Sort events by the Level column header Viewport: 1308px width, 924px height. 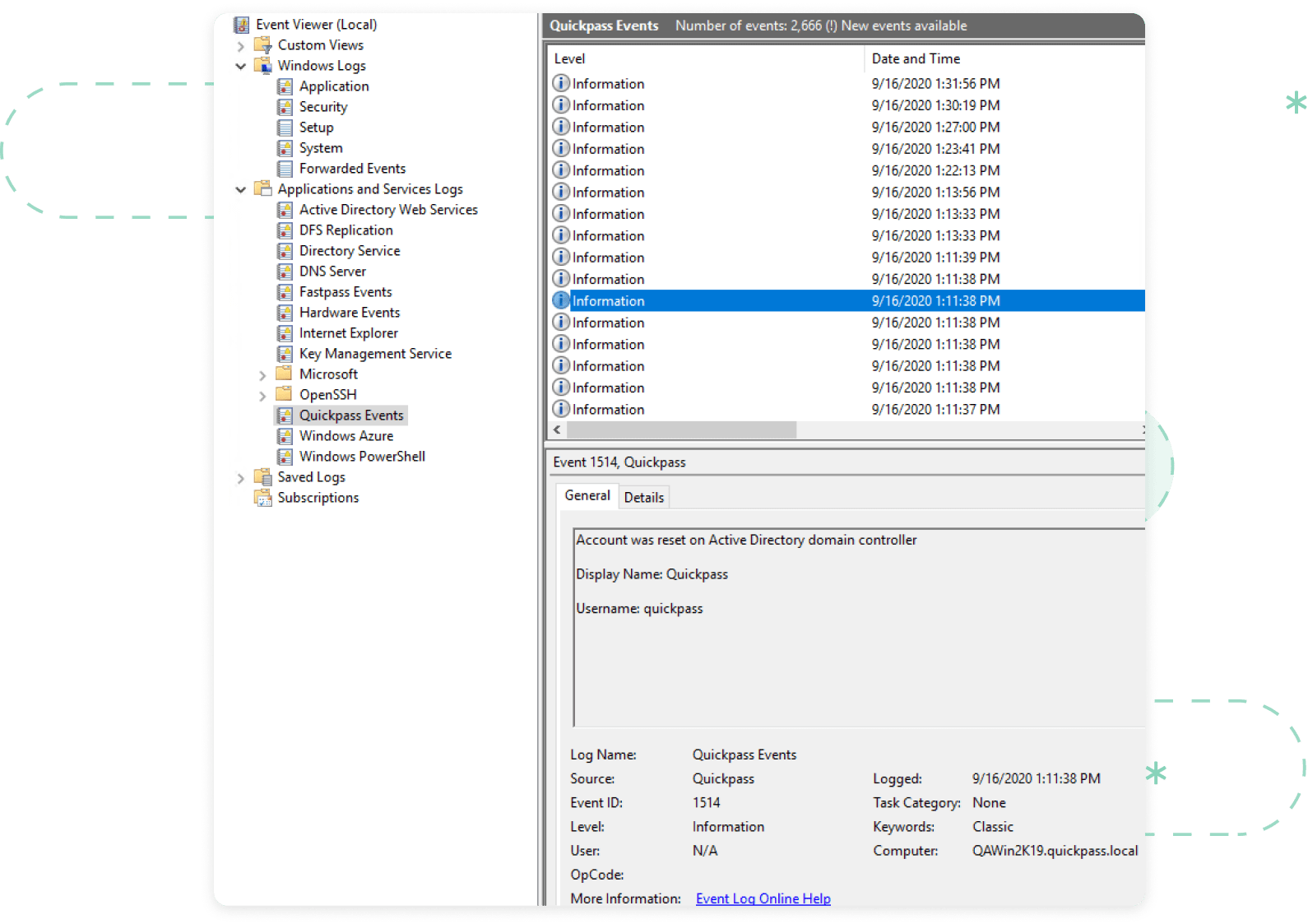[x=706, y=58]
